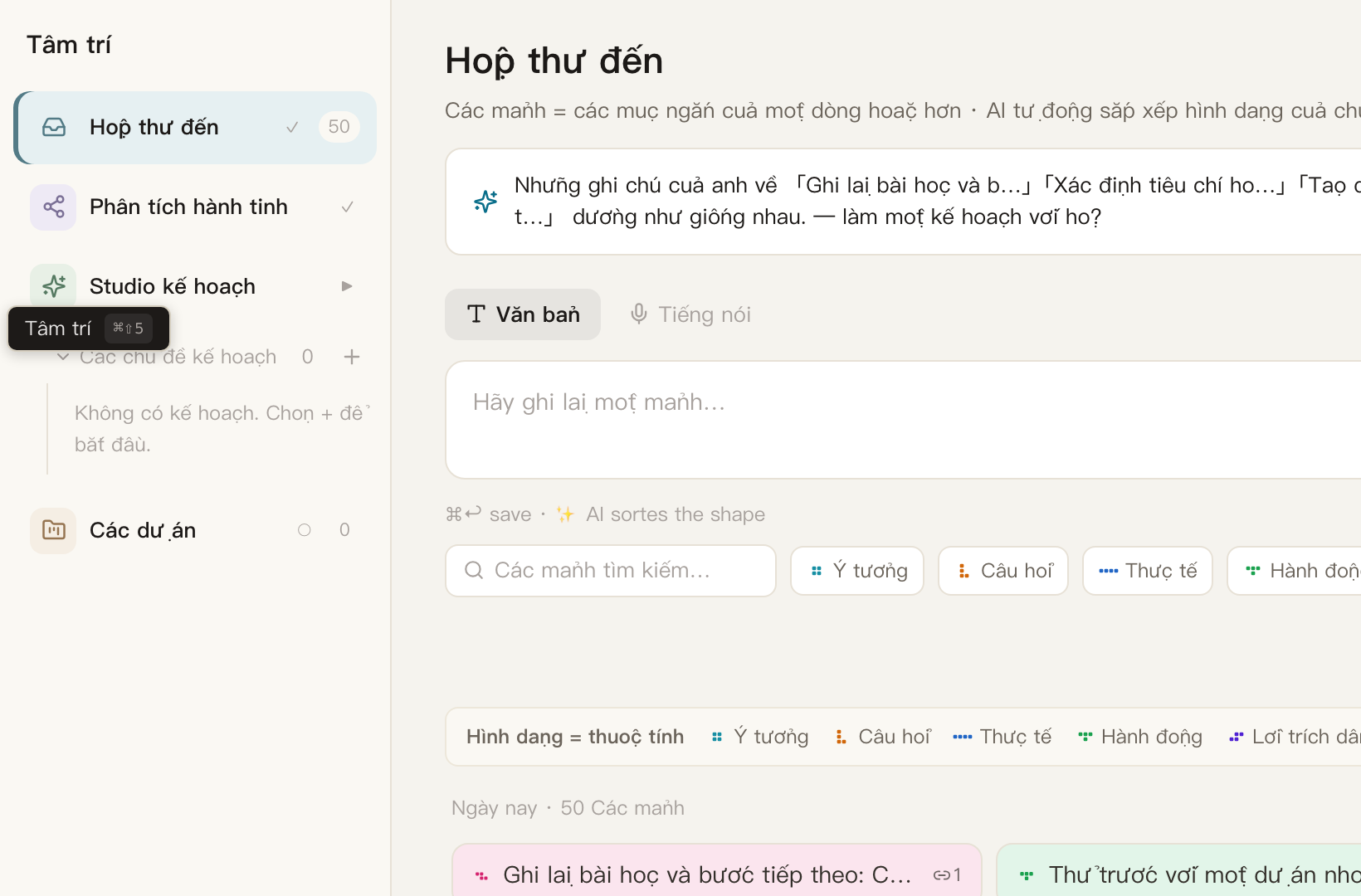Filter by Ý tưởng chip next to search
This screenshot has height=896, width=1361.
[857, 571]
